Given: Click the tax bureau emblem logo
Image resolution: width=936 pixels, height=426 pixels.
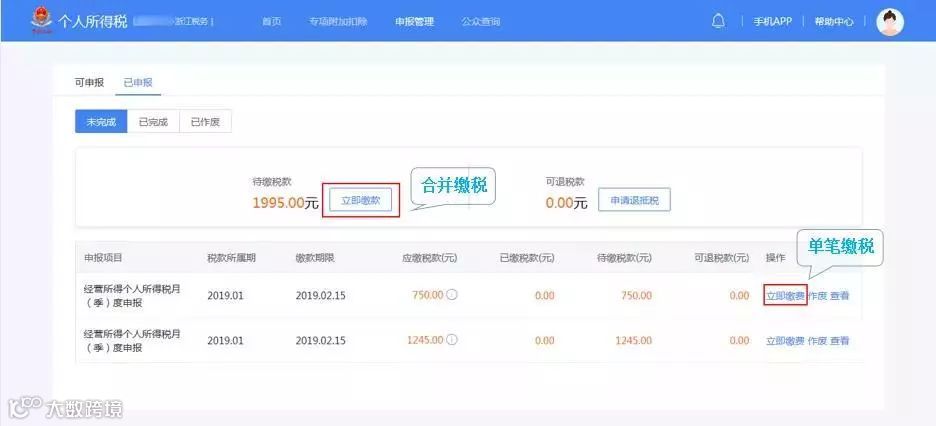Looking at the screenshot, I should click(x=41, y=21).
